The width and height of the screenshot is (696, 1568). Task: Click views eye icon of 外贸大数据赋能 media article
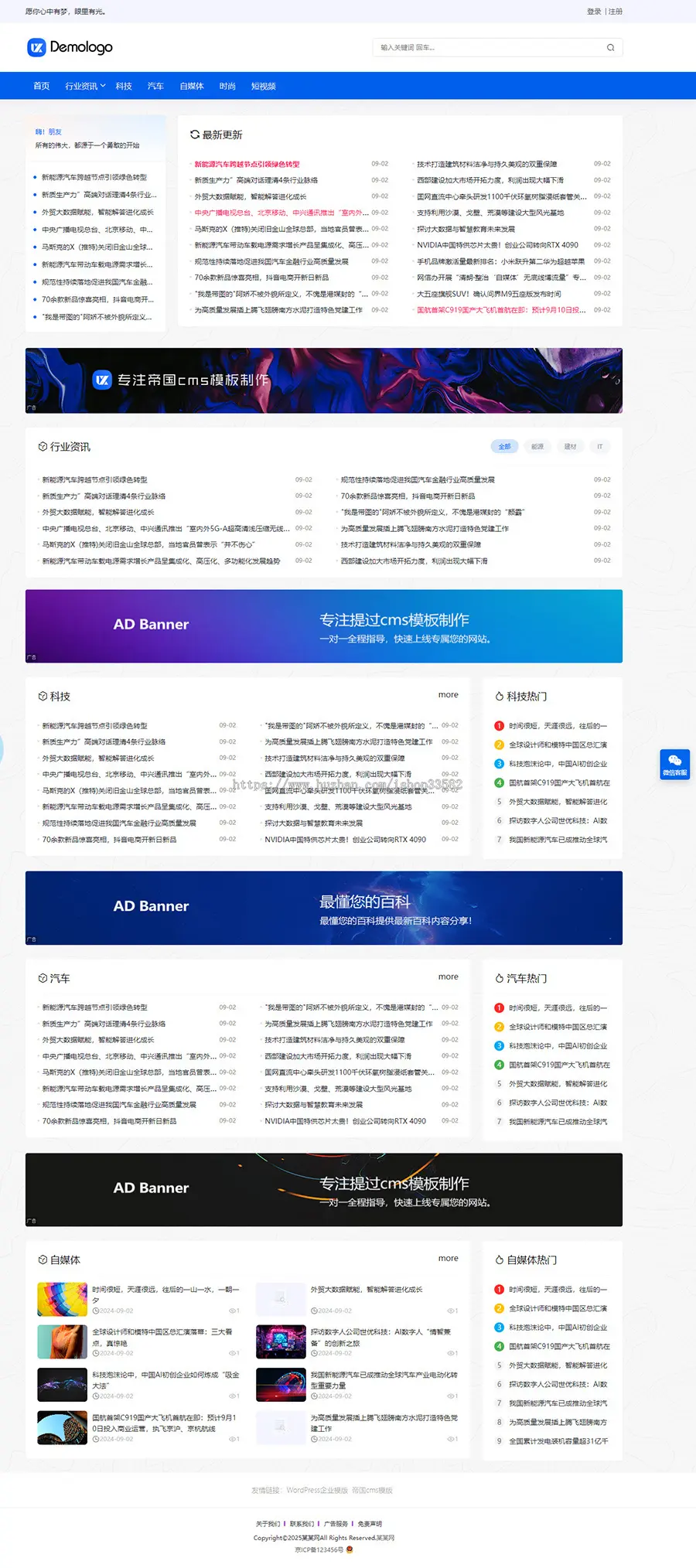point(450,1311)
